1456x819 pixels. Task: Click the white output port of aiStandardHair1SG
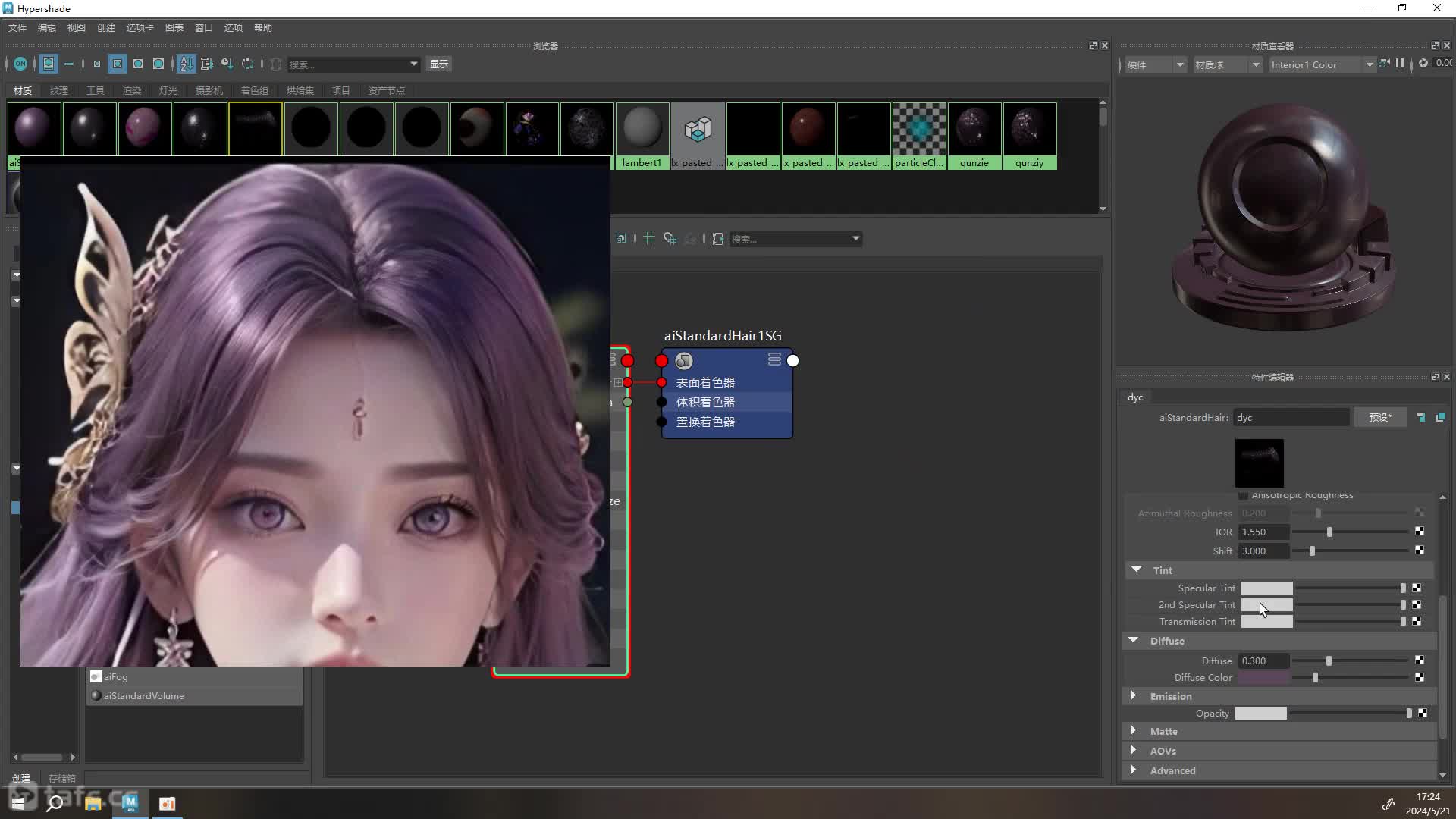[793, 360]
